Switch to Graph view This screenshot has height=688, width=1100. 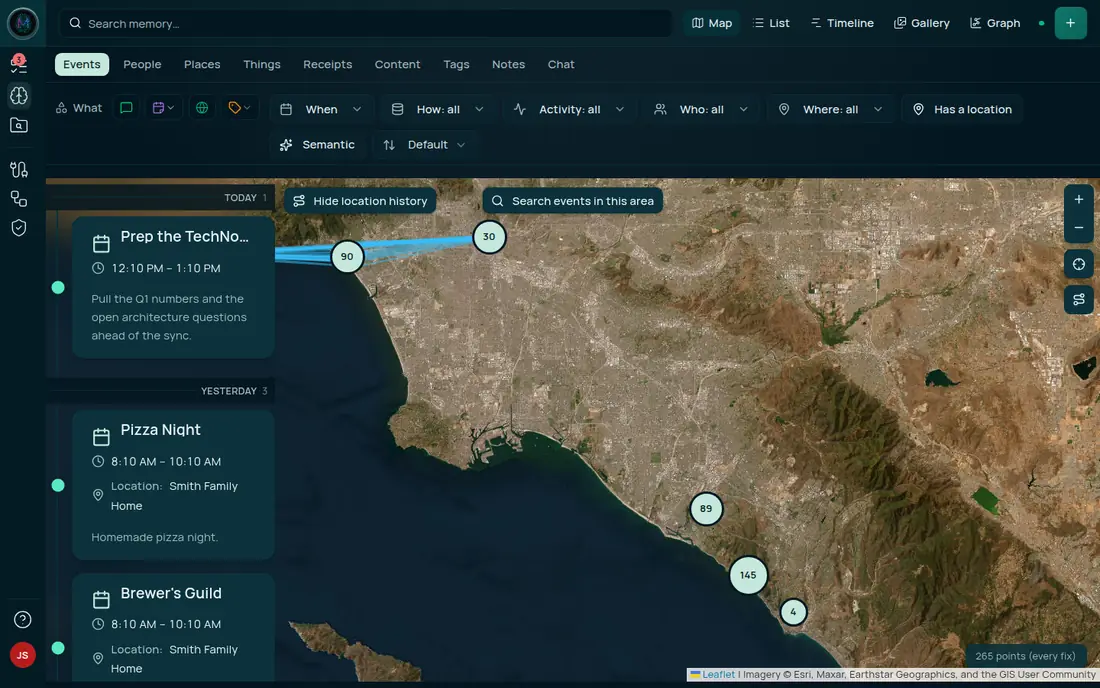(995, 23)
